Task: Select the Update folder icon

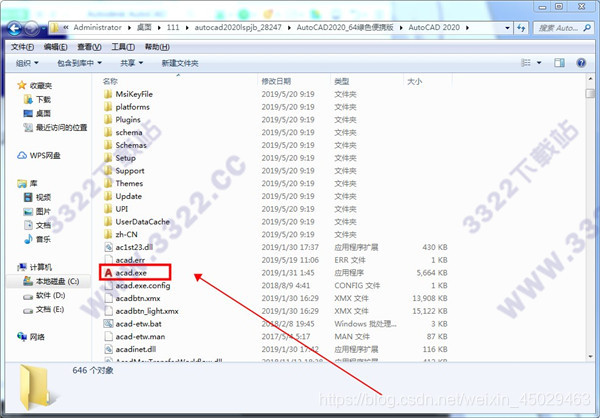Action: point(108,196)
